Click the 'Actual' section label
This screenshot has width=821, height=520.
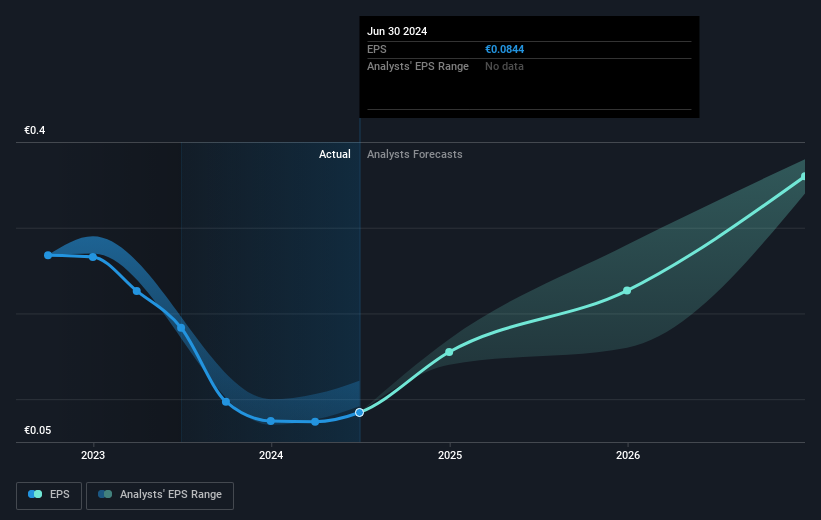click(335, 154)
